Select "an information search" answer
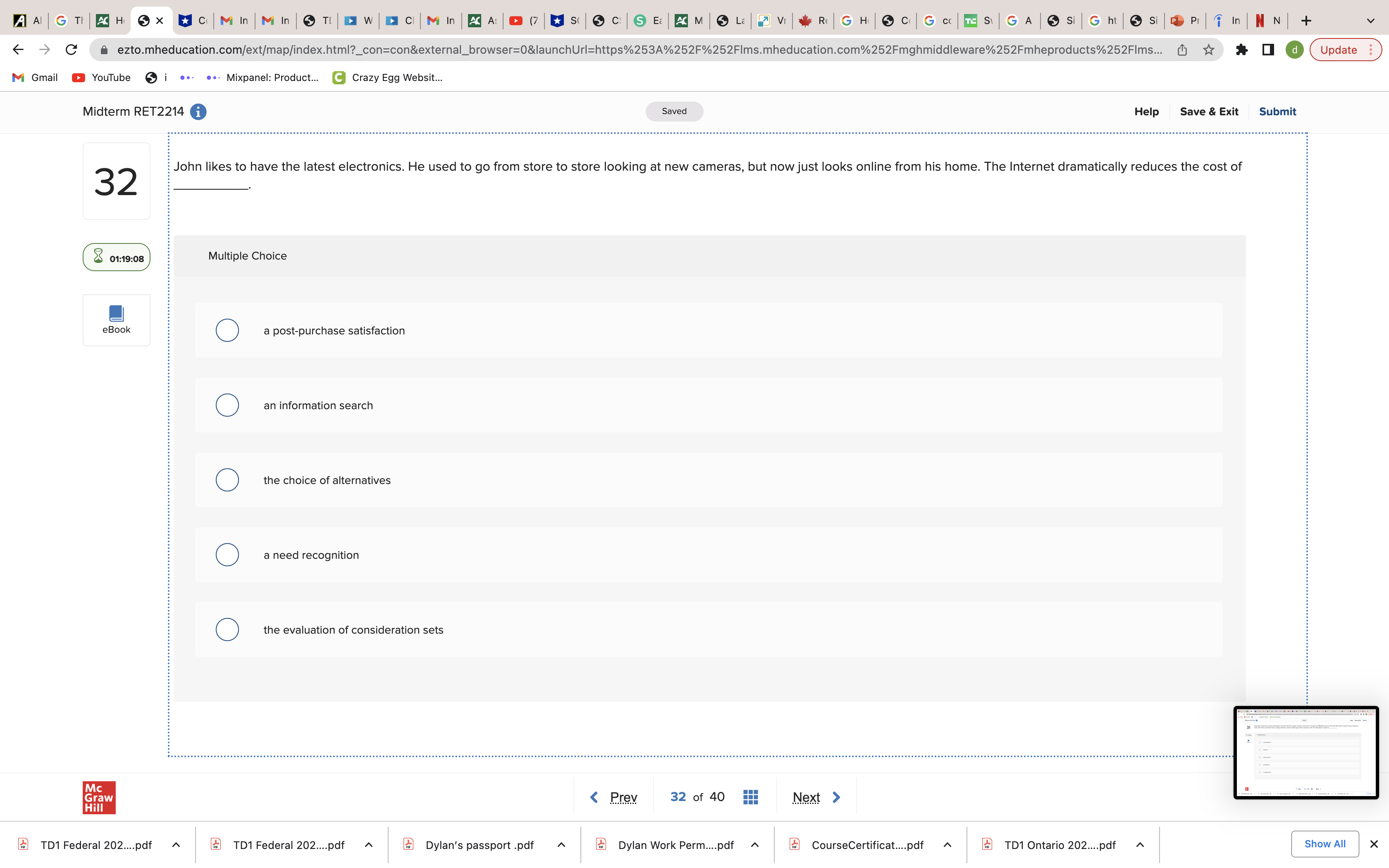Screen dimensions: 1389x868 pyautogui.click(x=227, y=405)
